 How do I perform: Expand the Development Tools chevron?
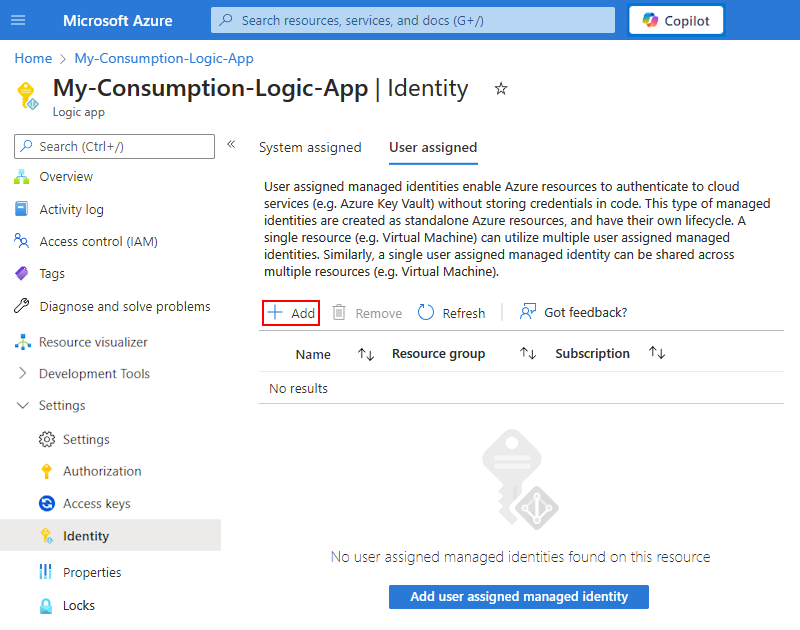(22, 373)
